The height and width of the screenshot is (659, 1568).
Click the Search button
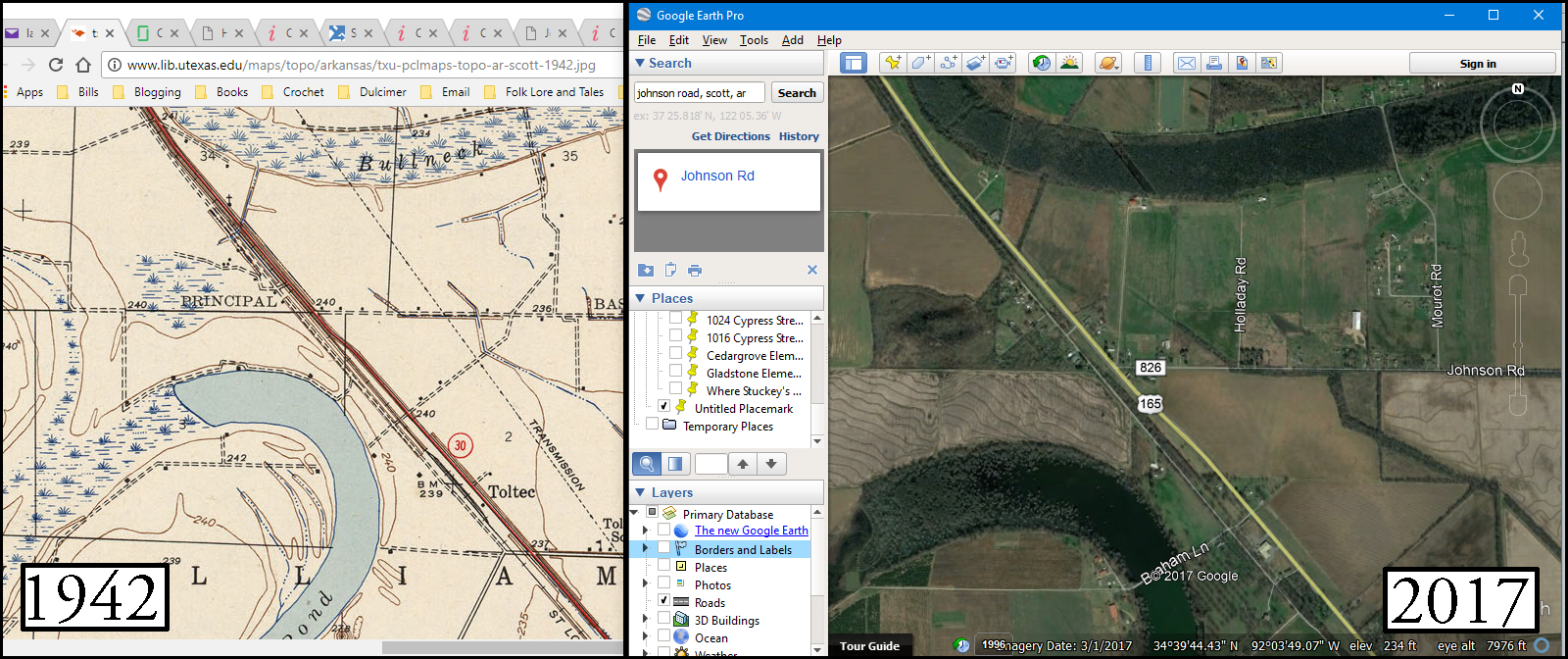pyautogui.click(x=797, y=93)
